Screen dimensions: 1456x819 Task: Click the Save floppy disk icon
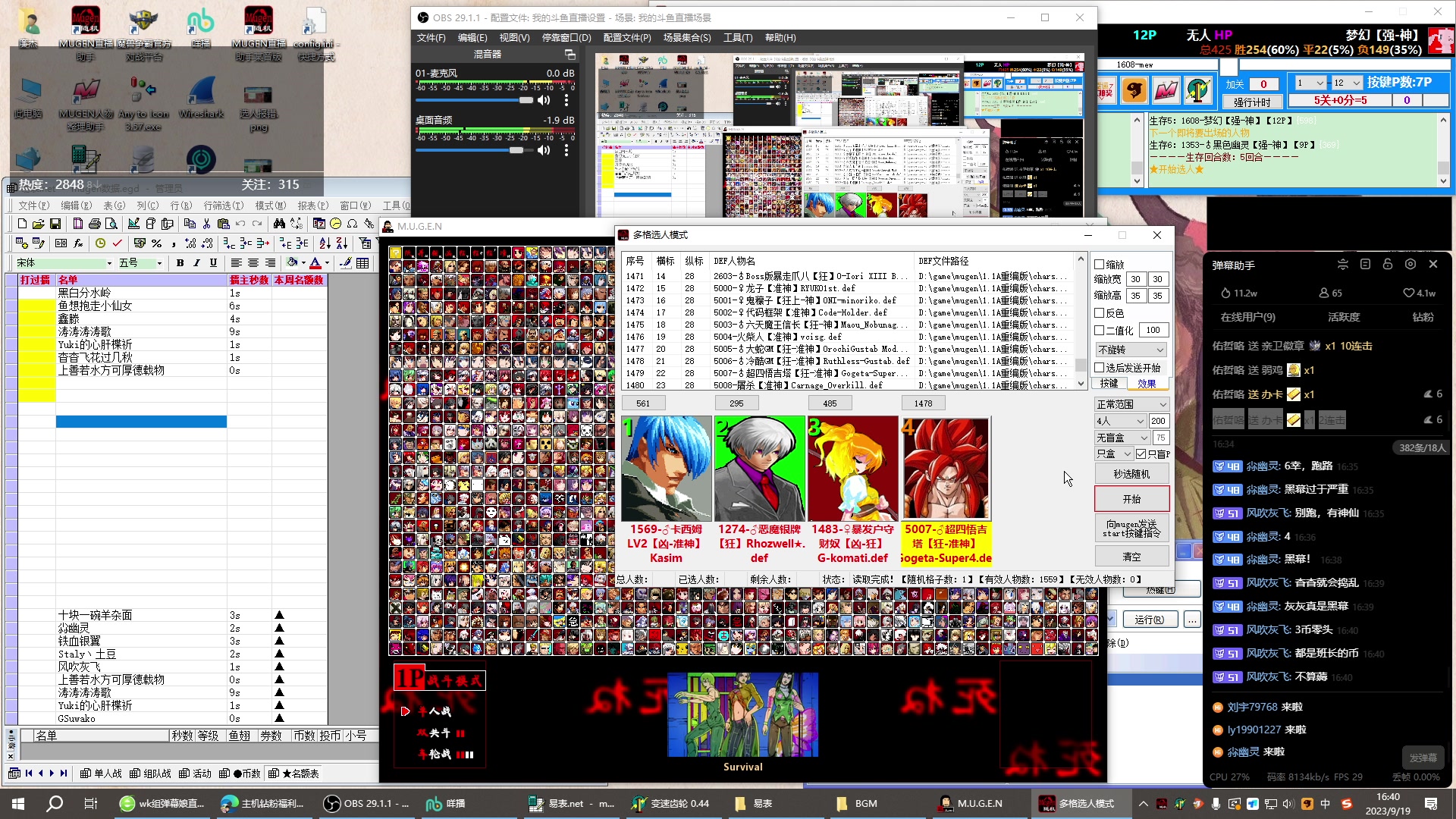55,224
